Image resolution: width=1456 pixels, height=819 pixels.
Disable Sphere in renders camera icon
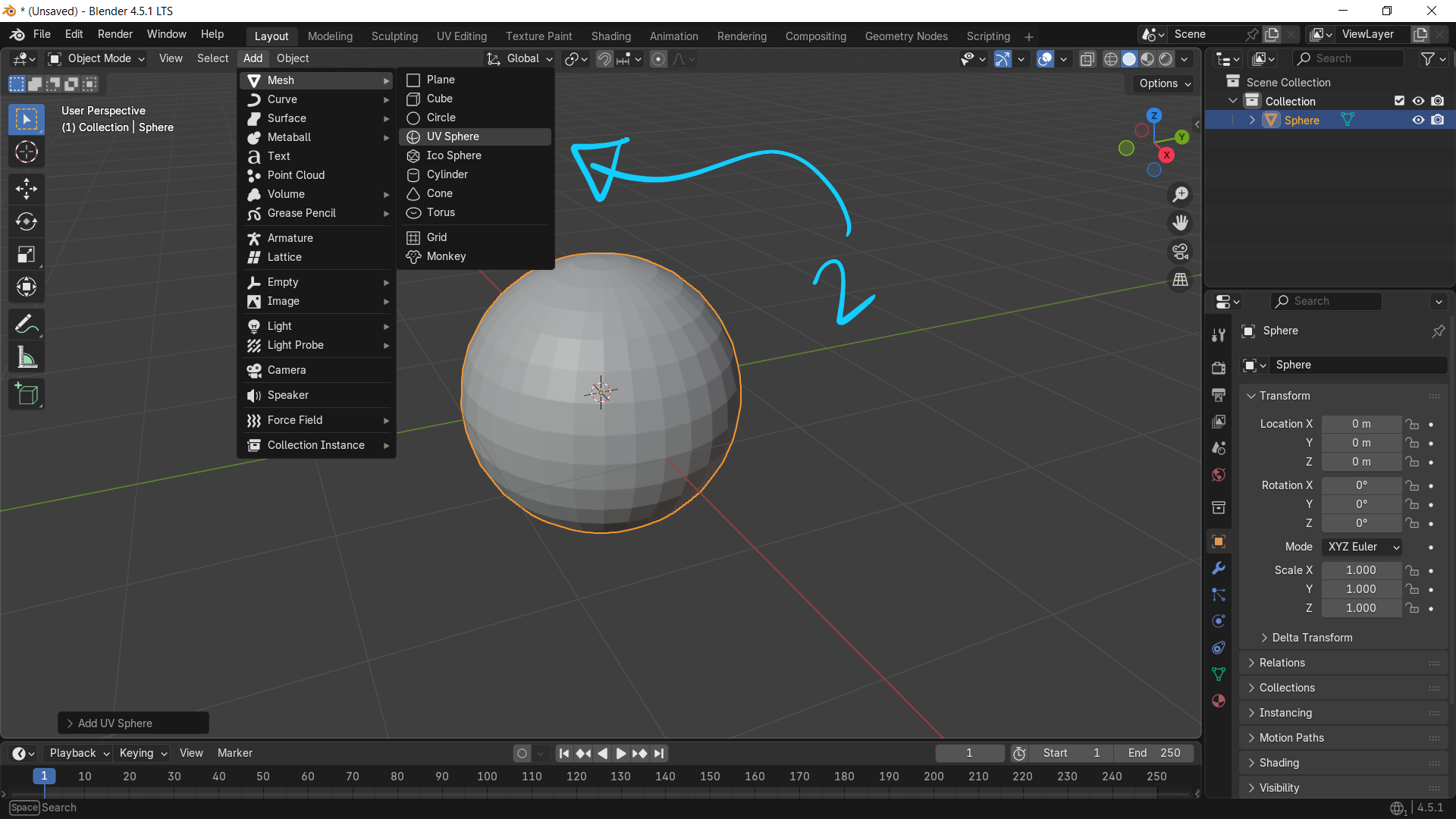point(1438,120)
